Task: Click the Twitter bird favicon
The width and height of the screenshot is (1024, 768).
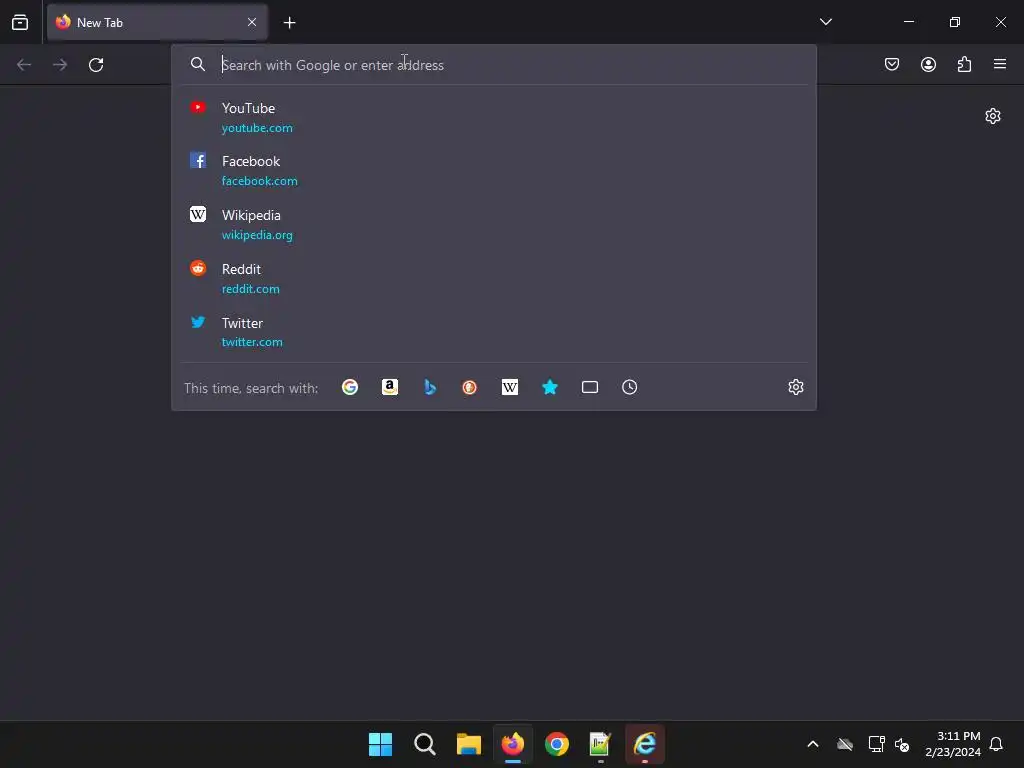Action: [198, 321]
